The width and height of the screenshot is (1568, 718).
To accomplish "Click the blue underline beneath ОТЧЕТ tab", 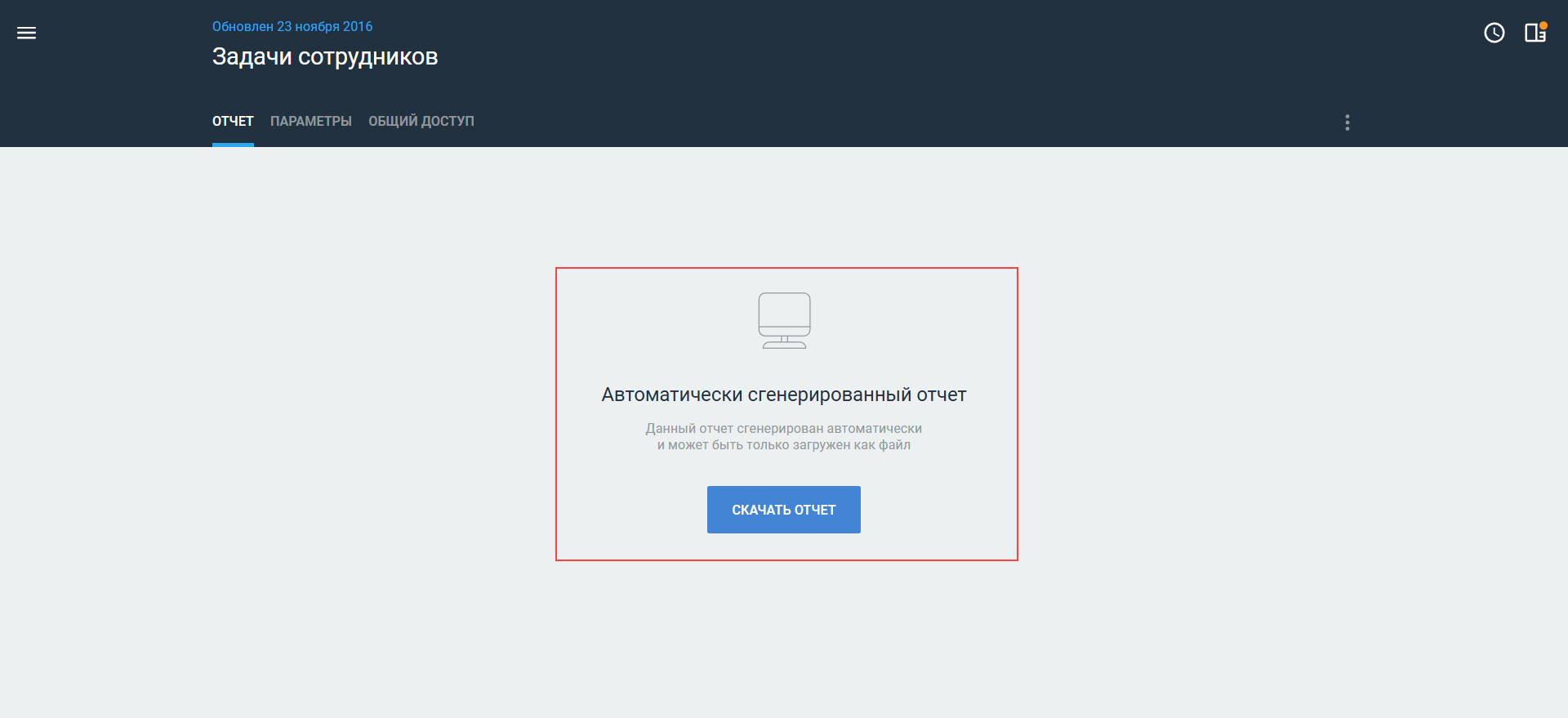I will 233,145.
